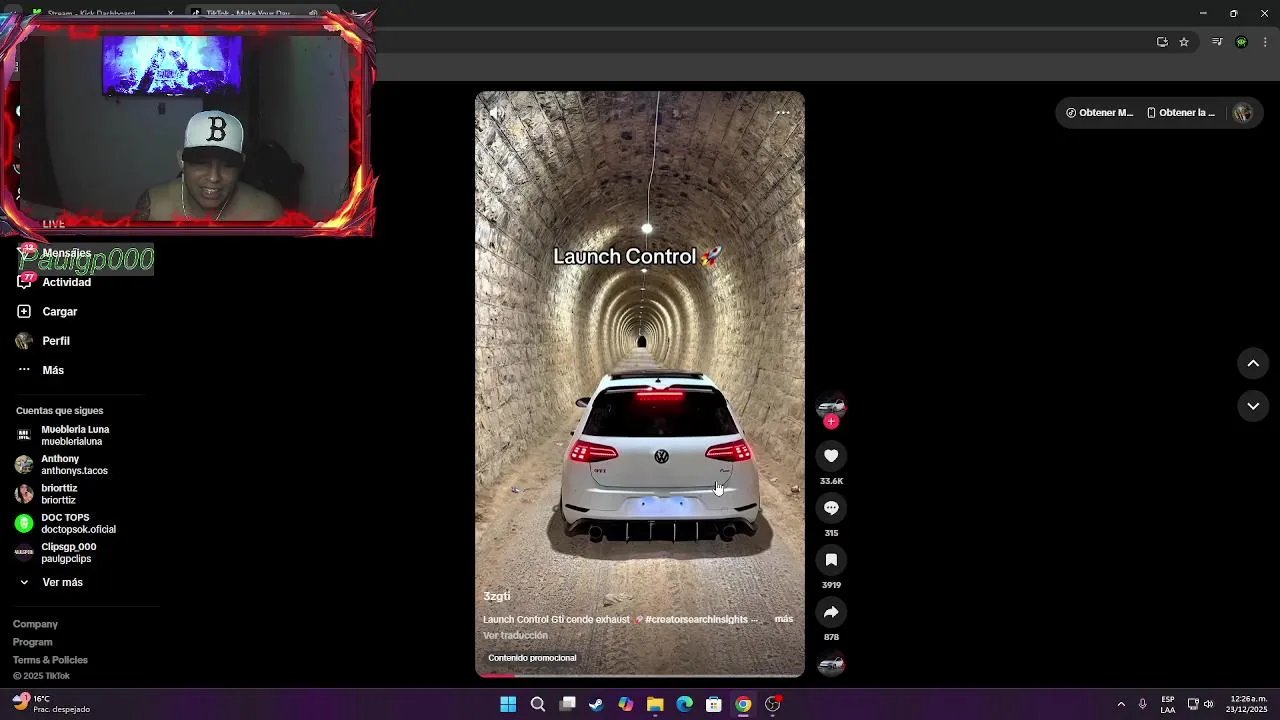Open the volume tray icon
Viewport: 1280px width, 720px height.
pos(1209,704)
